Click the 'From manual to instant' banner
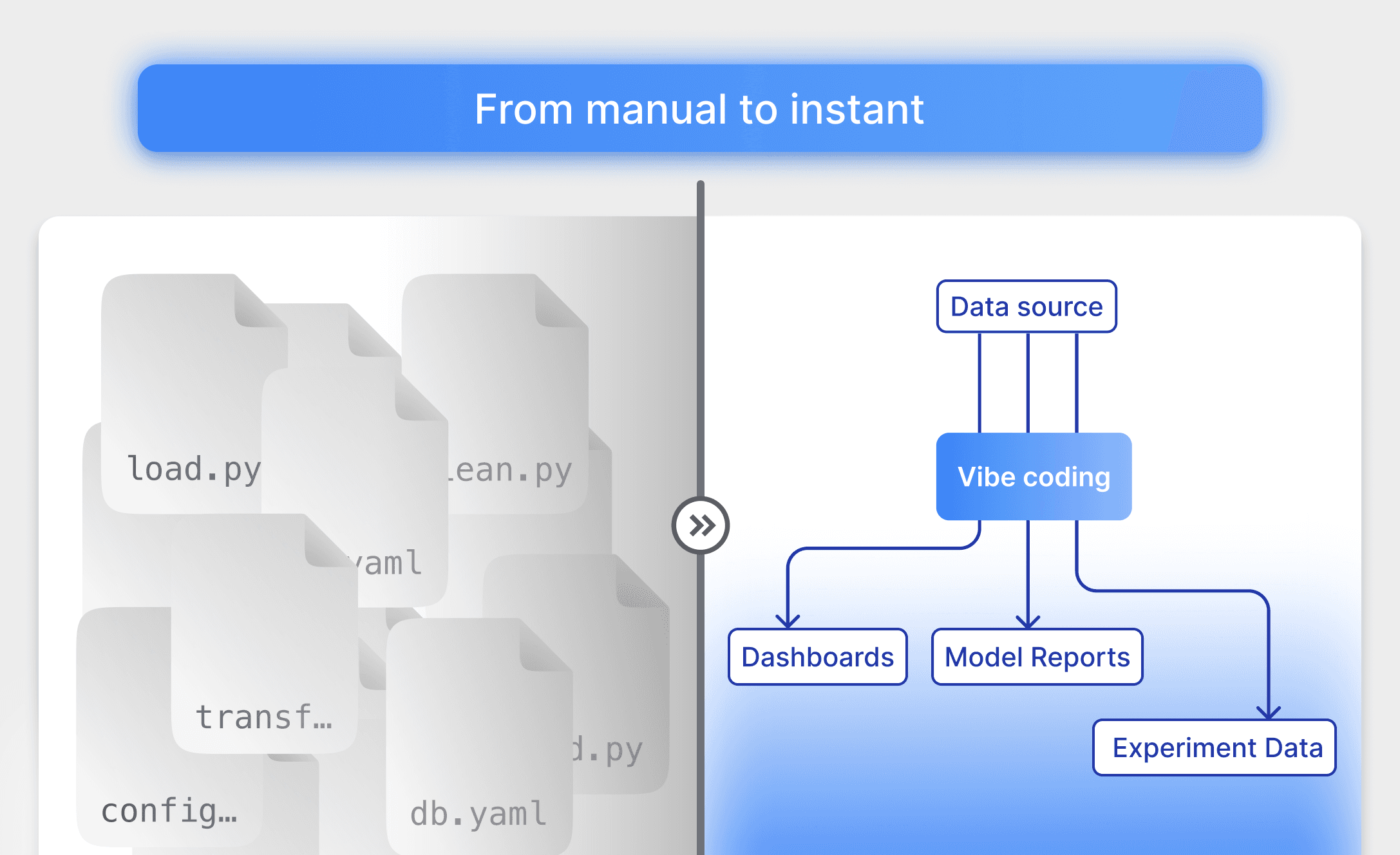Image resolution: width=1400 pixels, height=855 pixels. (700, 108)
